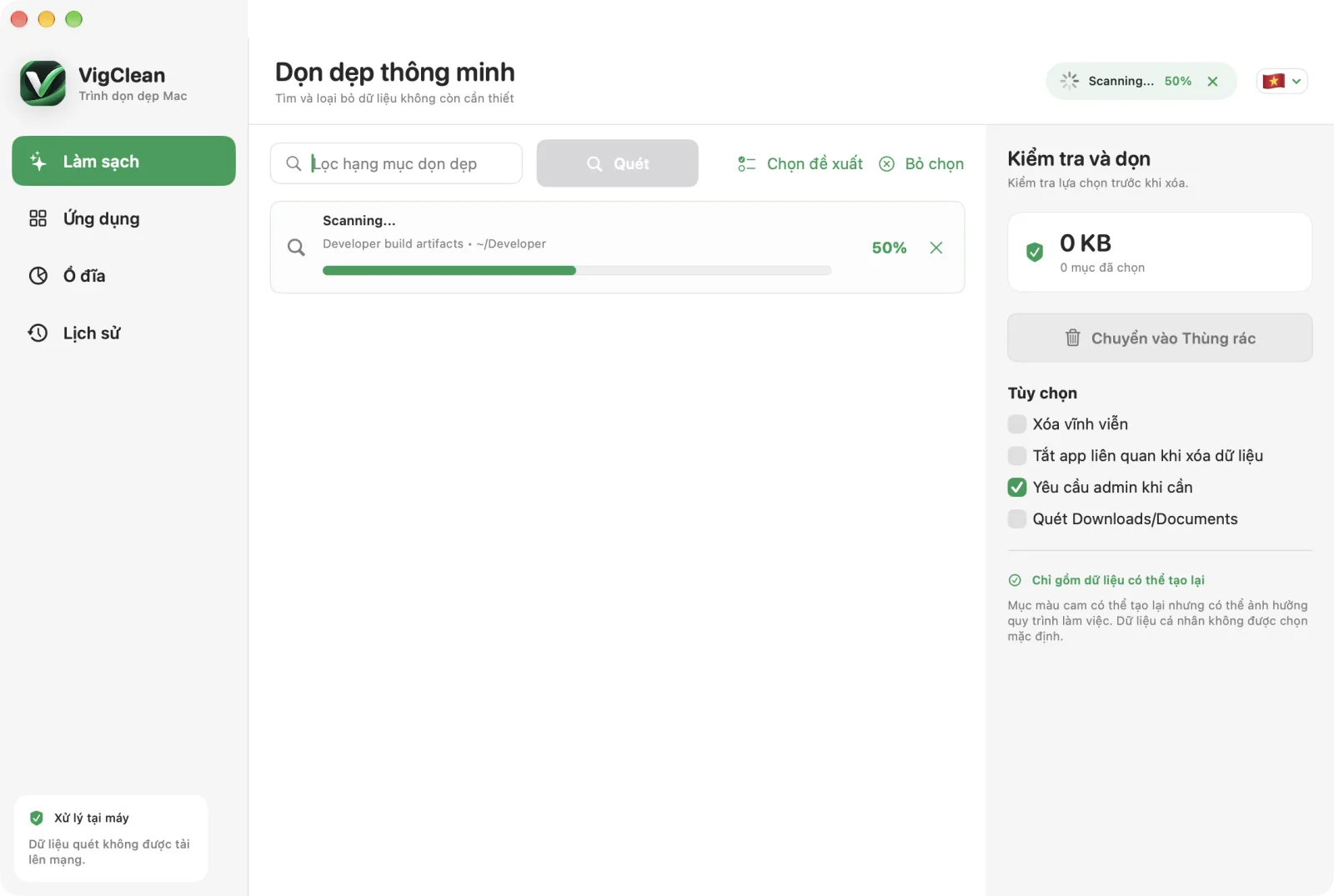1334x896 pixels.
Task: Click the Chọn đề xuất list icon
Action: [x=746, y=164]
